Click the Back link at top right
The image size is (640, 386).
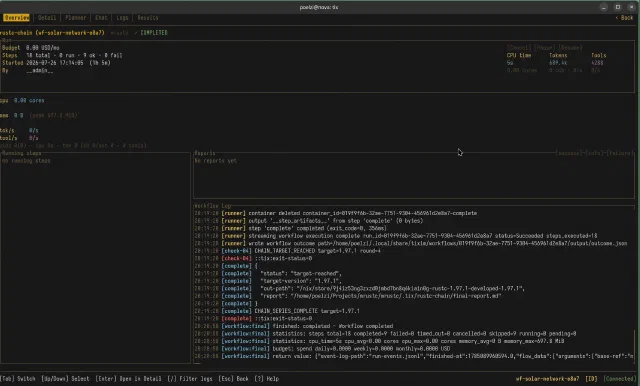tap(624, 18)
